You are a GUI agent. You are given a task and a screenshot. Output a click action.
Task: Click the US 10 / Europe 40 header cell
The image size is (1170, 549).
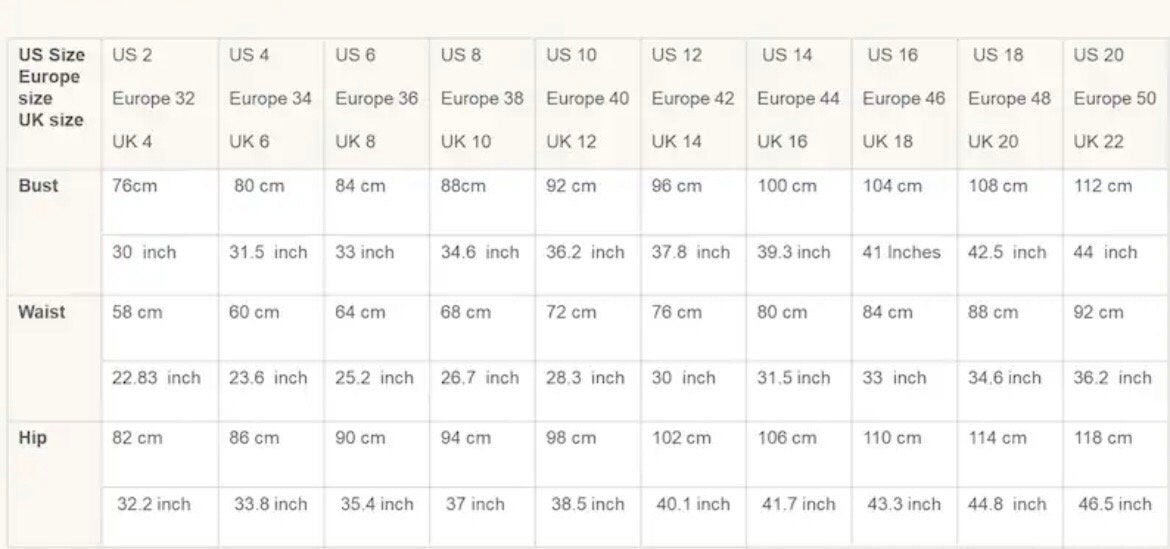pyautogui.click(x=587, y=98)
